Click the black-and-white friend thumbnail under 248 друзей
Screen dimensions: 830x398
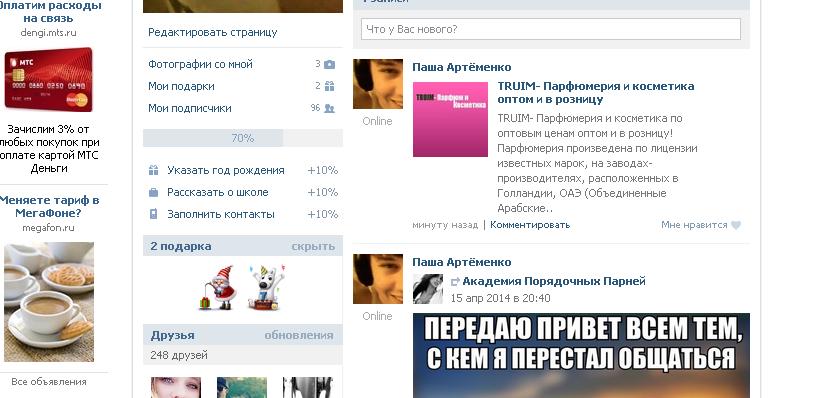[x=308, y=387]
